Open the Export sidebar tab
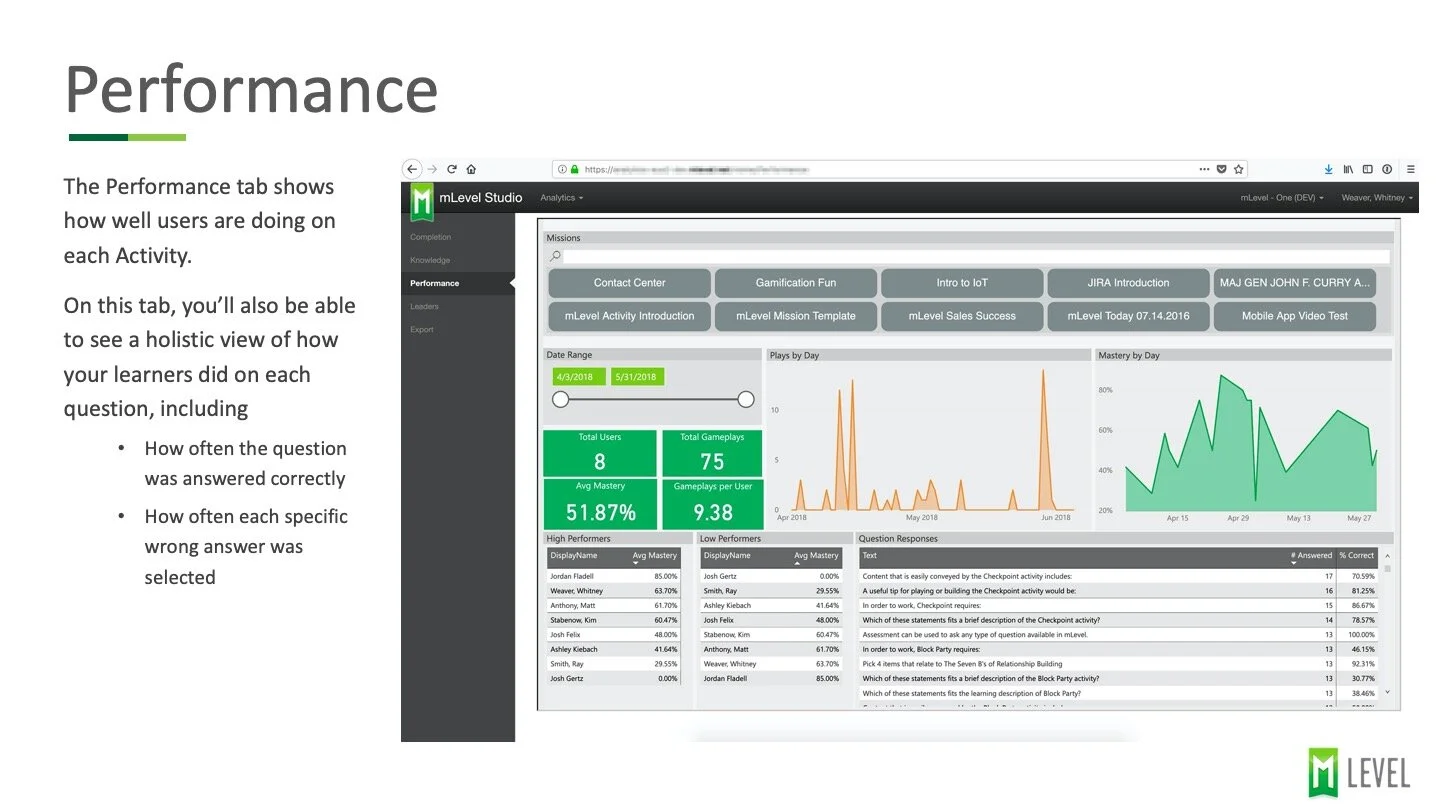 422,329
